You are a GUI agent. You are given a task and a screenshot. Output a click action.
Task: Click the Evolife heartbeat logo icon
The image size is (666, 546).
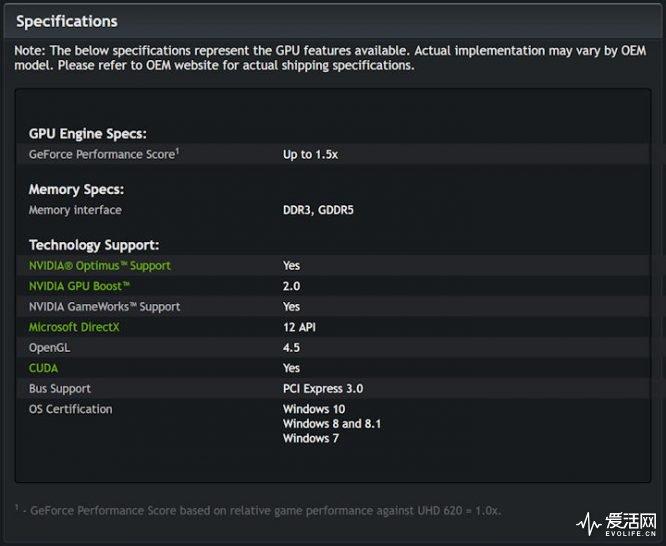click(588, 524)
